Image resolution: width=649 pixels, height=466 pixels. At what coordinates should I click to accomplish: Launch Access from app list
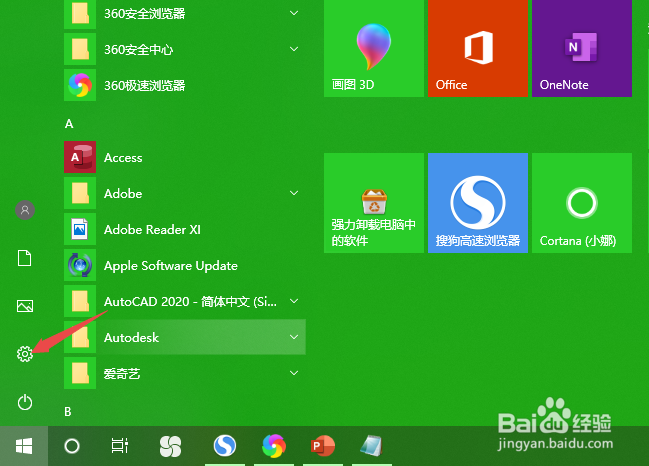tap(185, 157)
